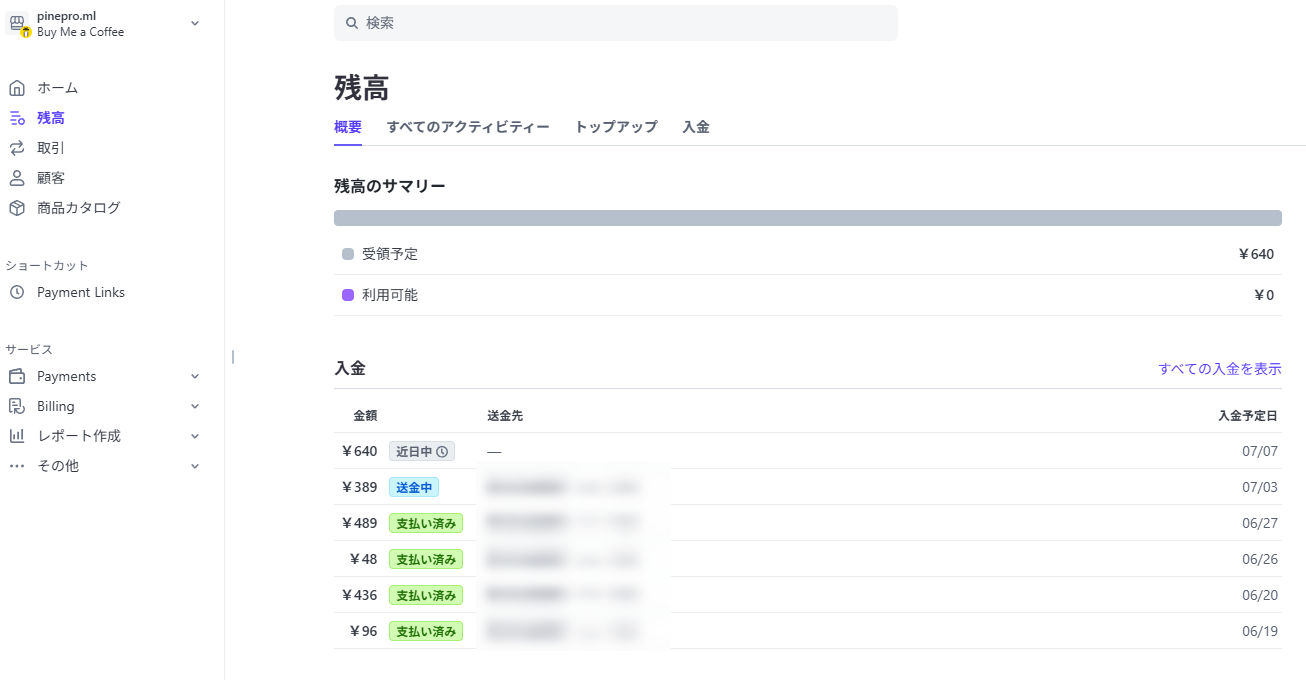Viewport: 1306px width, 680px height.
Task: Click the 顧客 customers person icon
Action: pyautogui.click(x=16, y=178)
